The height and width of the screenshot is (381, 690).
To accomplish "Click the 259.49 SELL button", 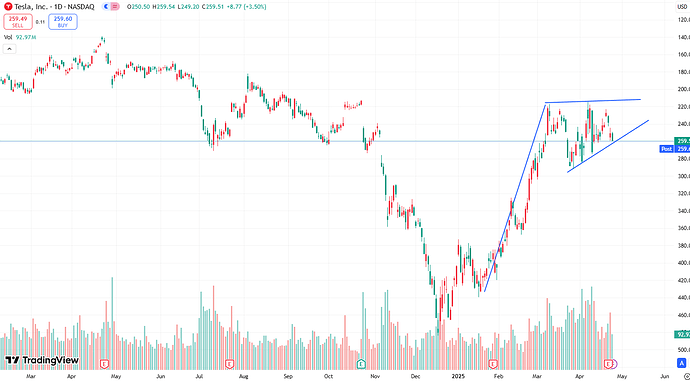I will (x=18, y=22).
